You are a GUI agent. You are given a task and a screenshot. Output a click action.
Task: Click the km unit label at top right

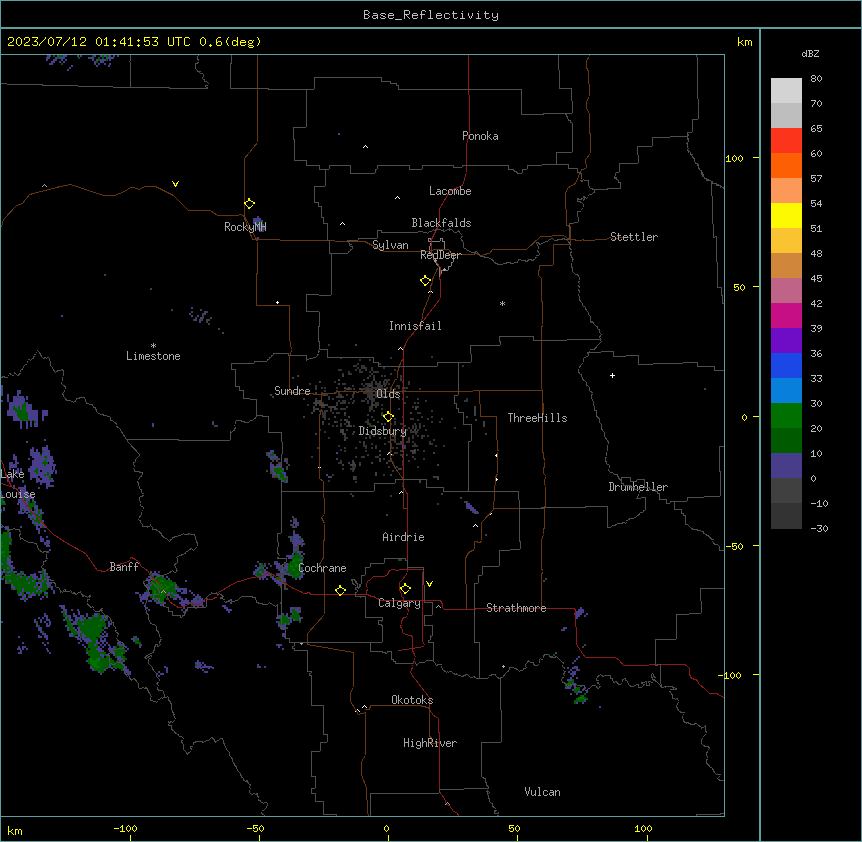click(x=745, y=42)
